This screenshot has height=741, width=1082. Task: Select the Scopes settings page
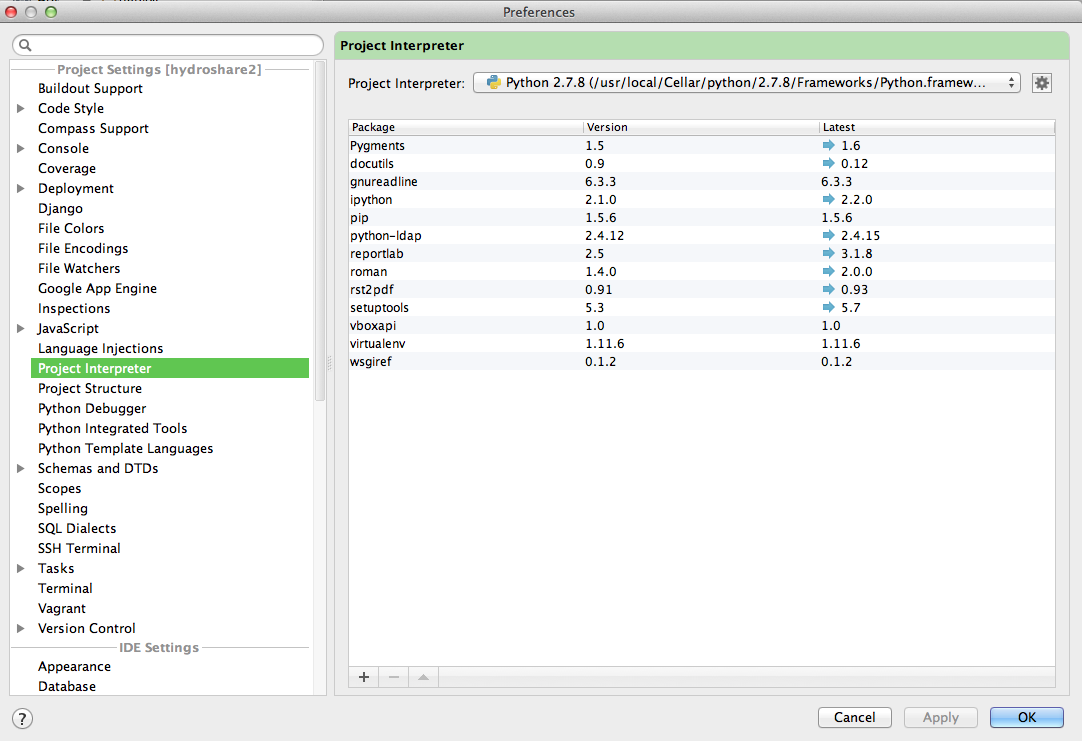pyautogui.click(x=59, y=488)
